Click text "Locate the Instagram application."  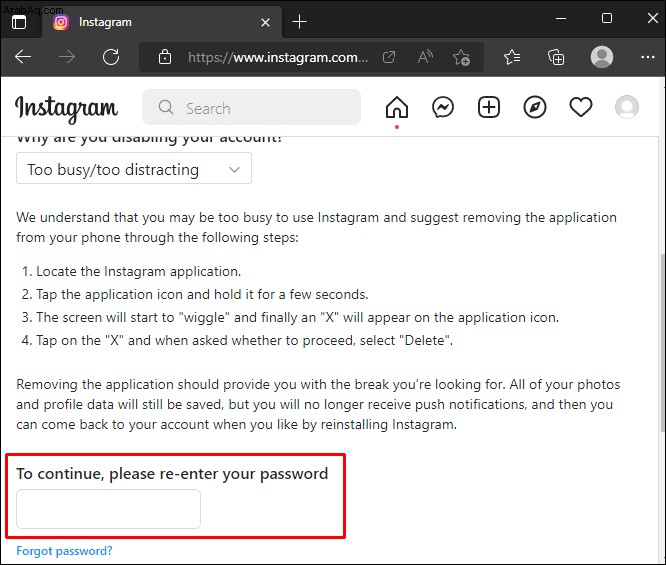pos(138,271)
